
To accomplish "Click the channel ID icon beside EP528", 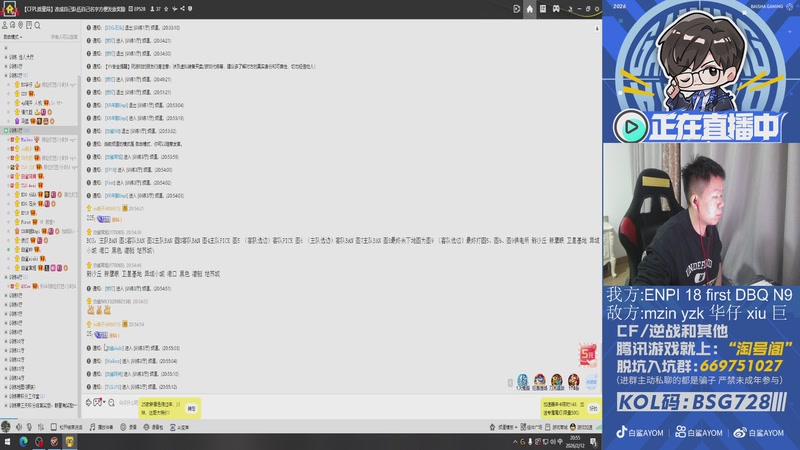I will 131,9.
